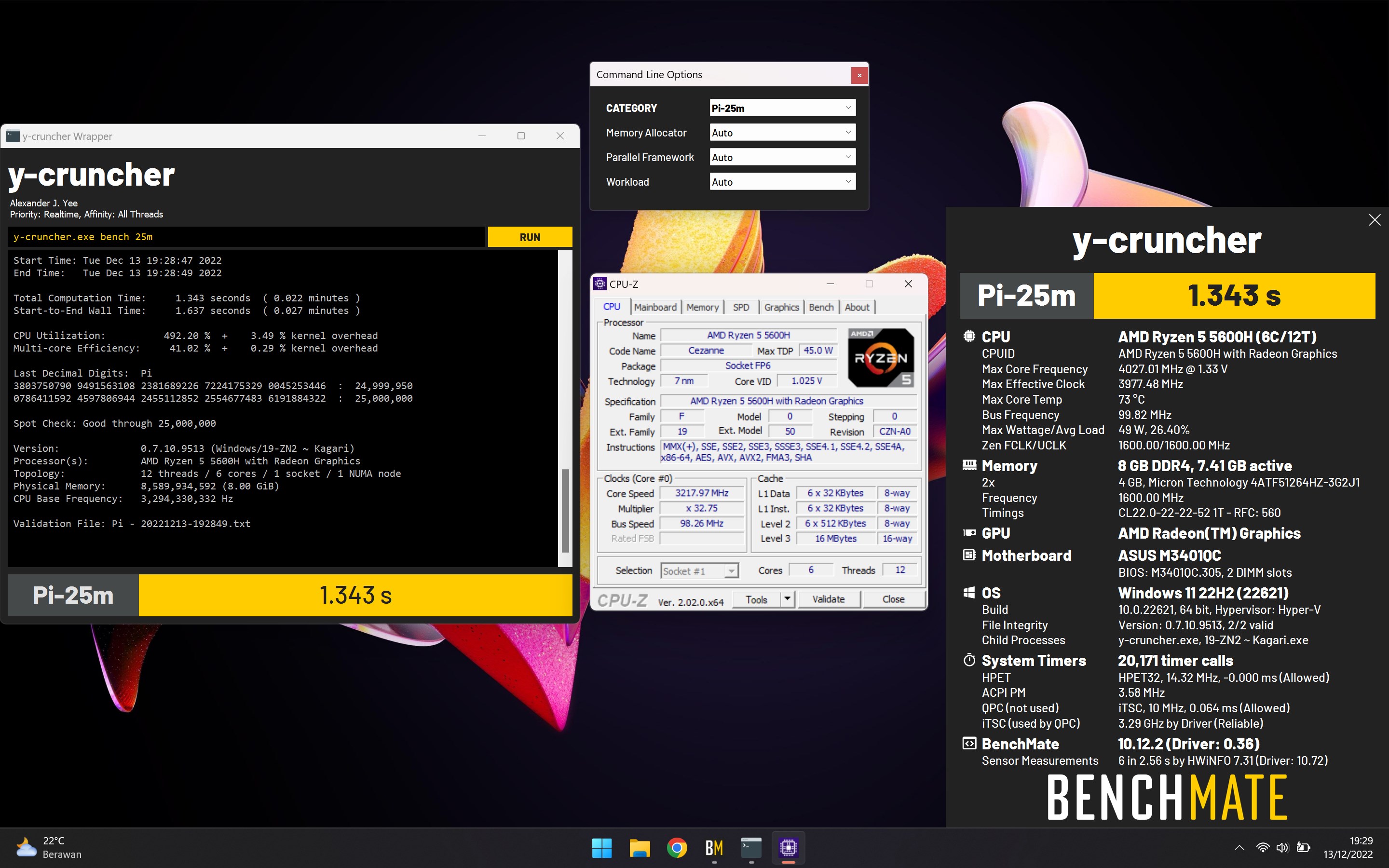The image size is (1389, 868).
Task: Click the Level 3 cache value 16 MBytes
Action: [x=836, y=539]
